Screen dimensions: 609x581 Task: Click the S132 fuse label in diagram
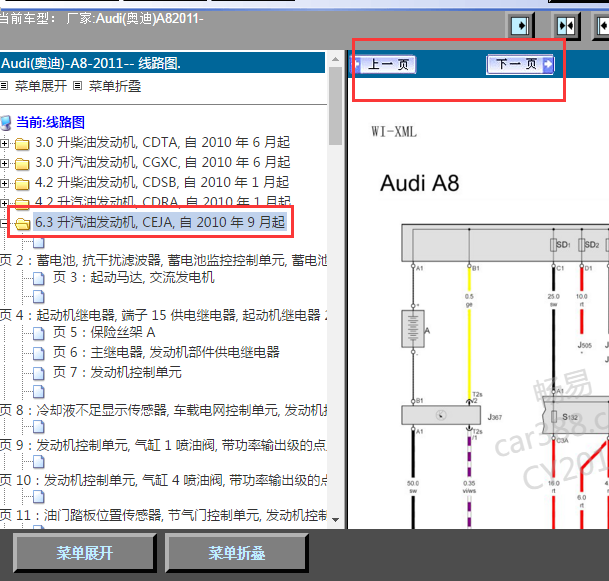569,417
